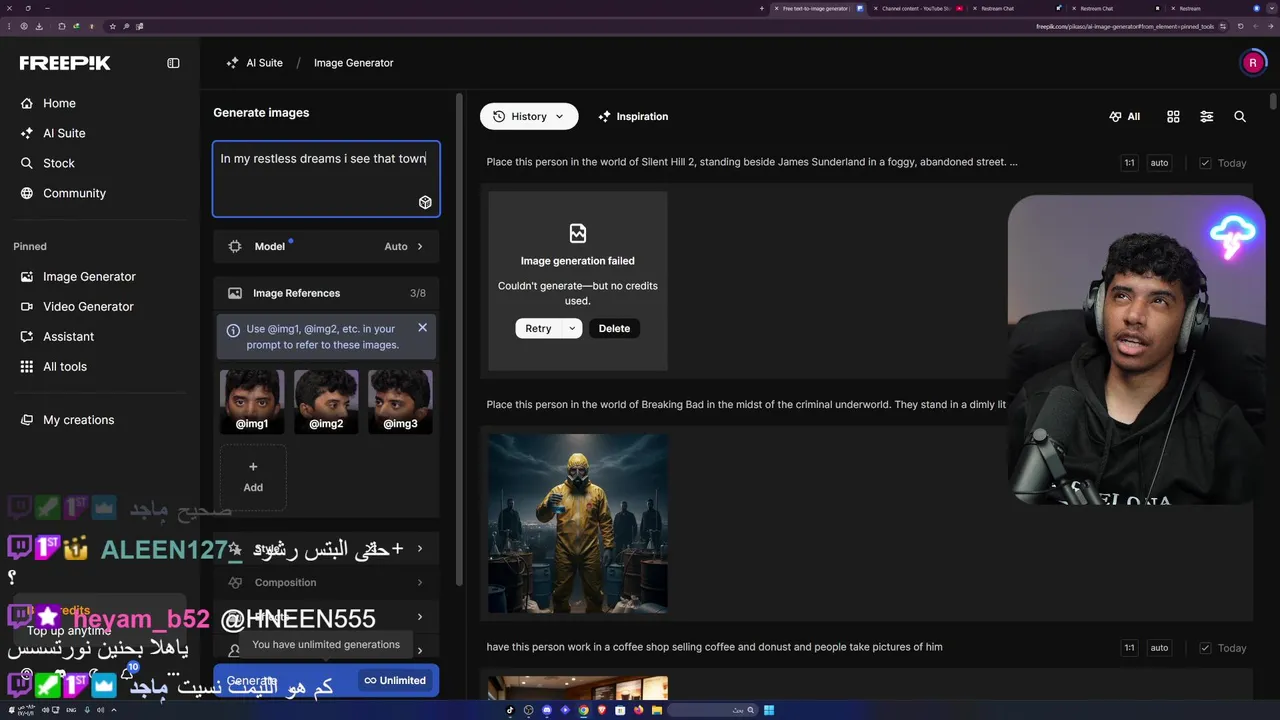Click the Silent Hill prompt text
The height and width of the screenshot is (720, 1280).
752,162
